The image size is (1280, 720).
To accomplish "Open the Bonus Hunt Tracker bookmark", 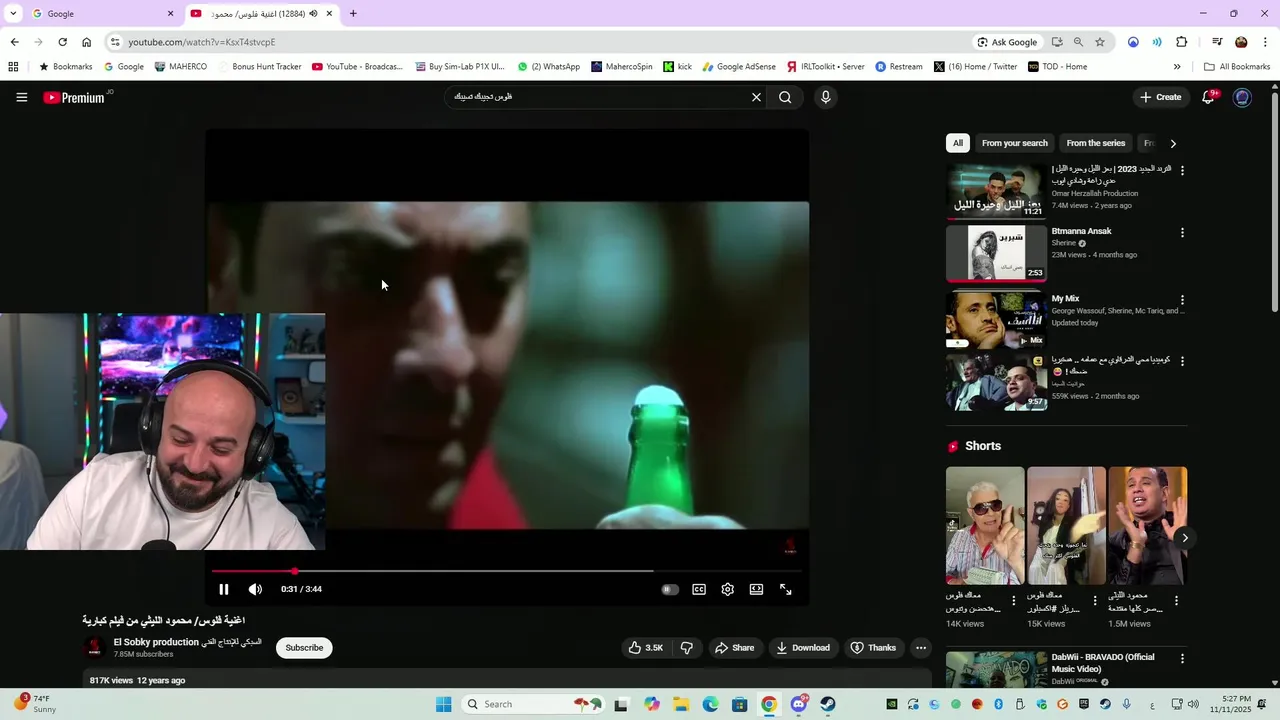I will click(x=258, y=67).
